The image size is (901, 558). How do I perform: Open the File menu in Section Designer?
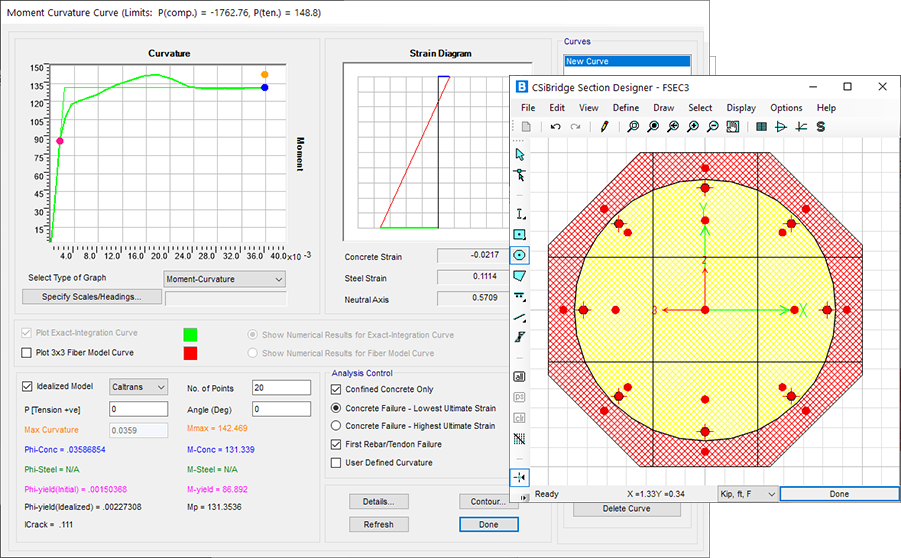click(x=528, y=108)
